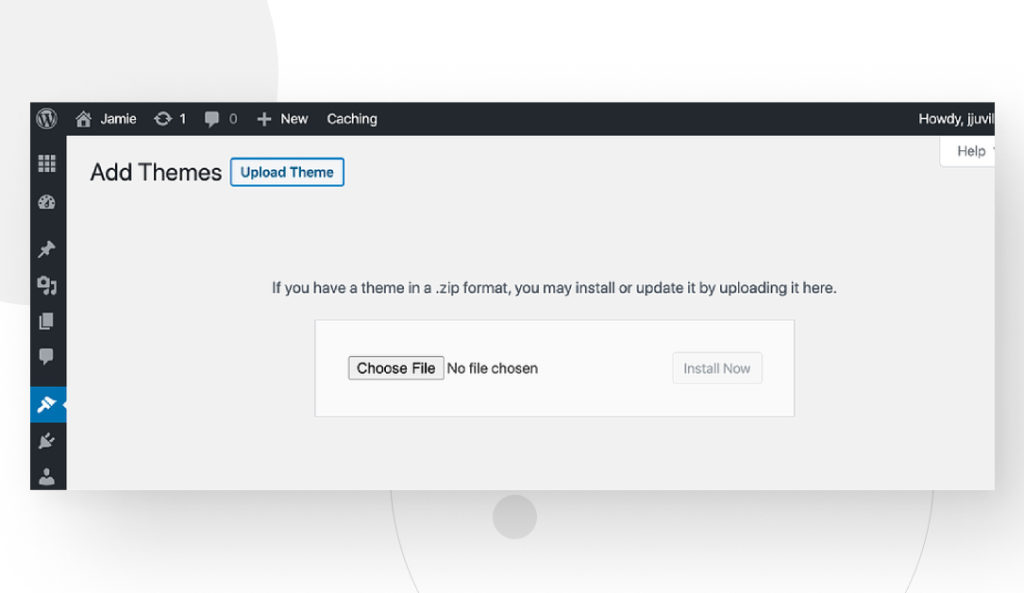Open the Appearance paintbrush icon in sidebar

(48, 404)
